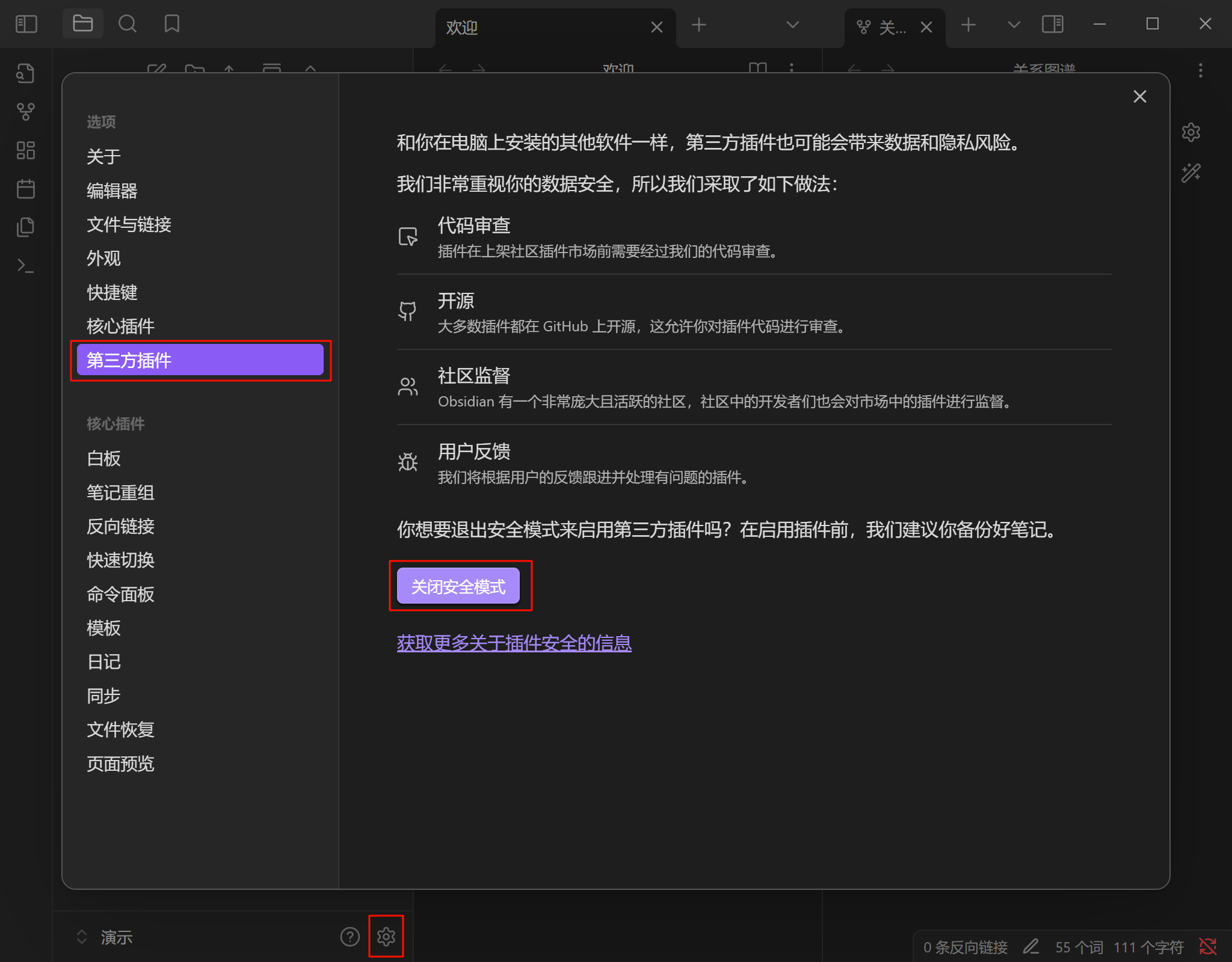Click the graph settings gear icon
This screenshot has width=1232, height=962.
pyautogui.click(x=1191, y=132)
